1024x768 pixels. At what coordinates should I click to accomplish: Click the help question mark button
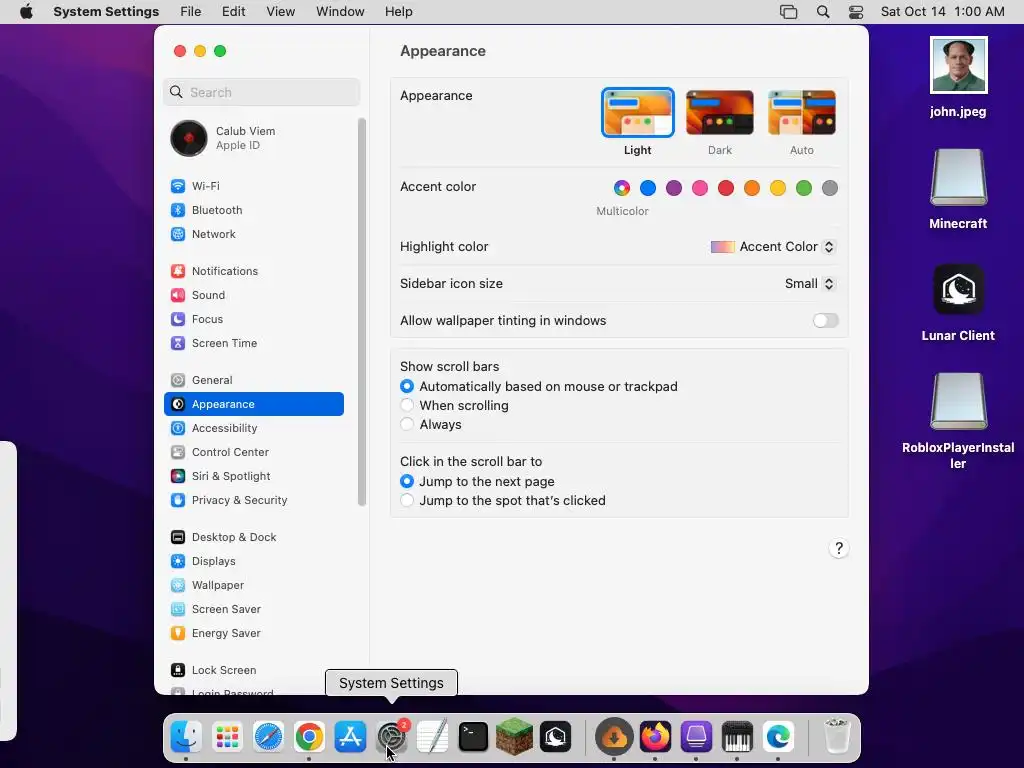pos(839,549)
